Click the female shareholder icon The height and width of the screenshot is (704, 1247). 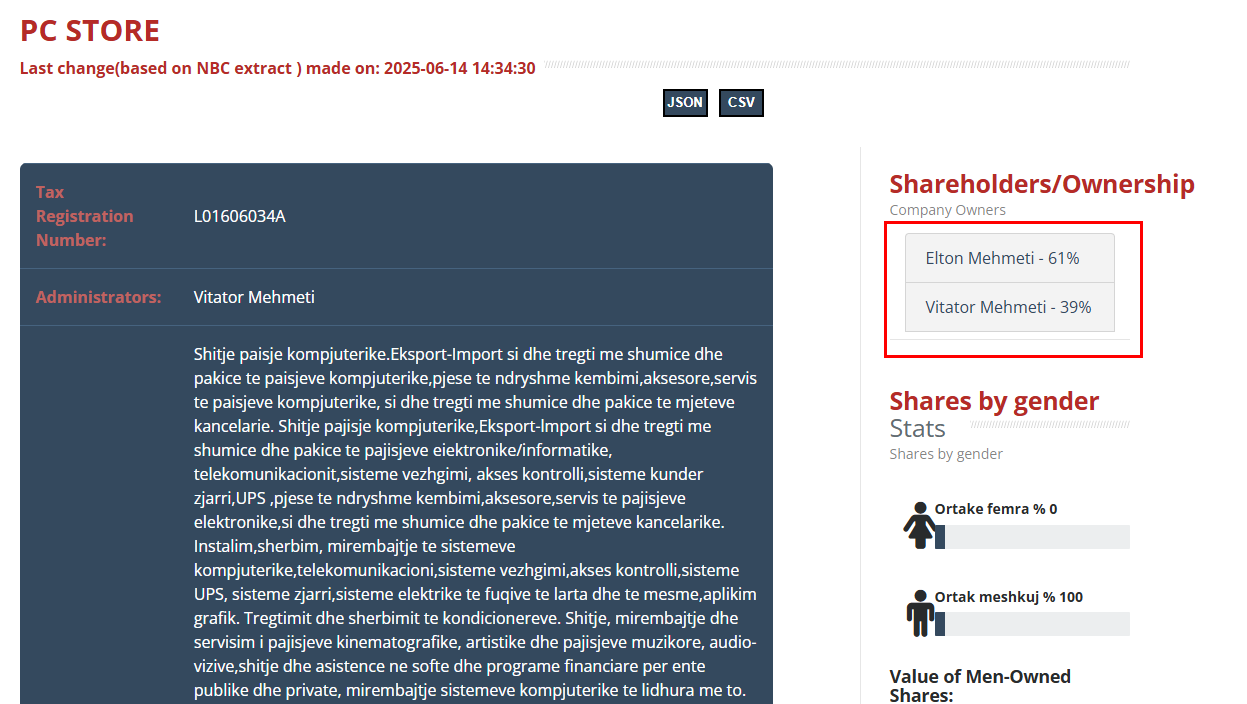click(920, 525)
